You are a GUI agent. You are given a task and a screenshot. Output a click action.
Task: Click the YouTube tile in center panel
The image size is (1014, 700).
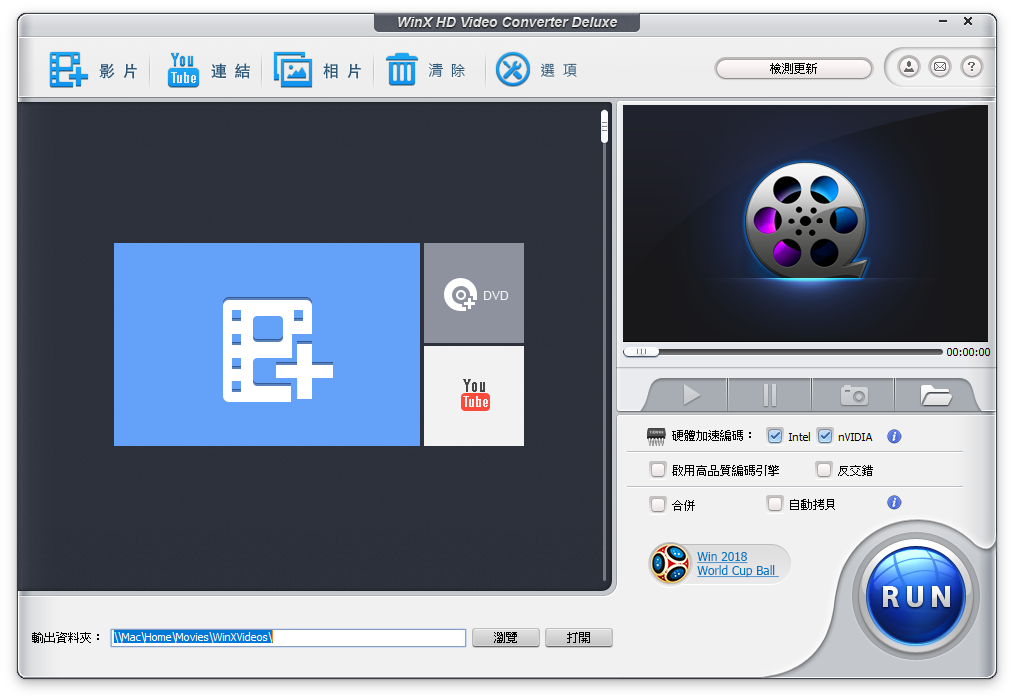(x=474, y=396)
